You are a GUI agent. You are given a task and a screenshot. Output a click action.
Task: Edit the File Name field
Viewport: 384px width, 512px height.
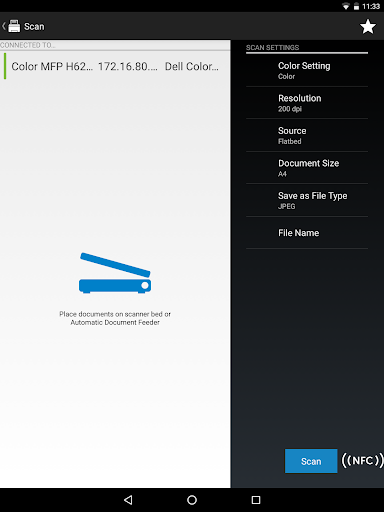coord(307,233)
